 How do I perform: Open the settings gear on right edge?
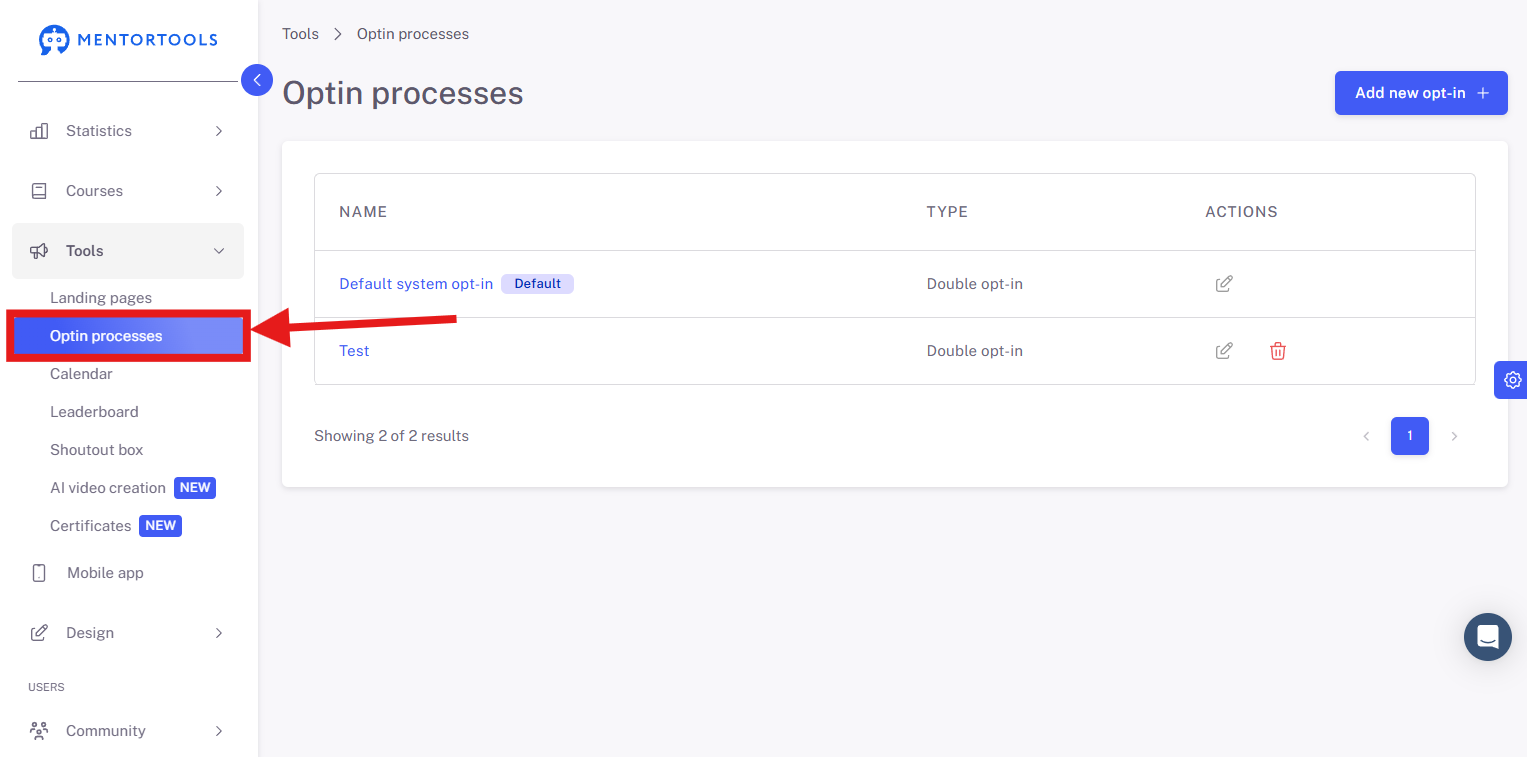pyautogui.click(x=1511, y=380)
